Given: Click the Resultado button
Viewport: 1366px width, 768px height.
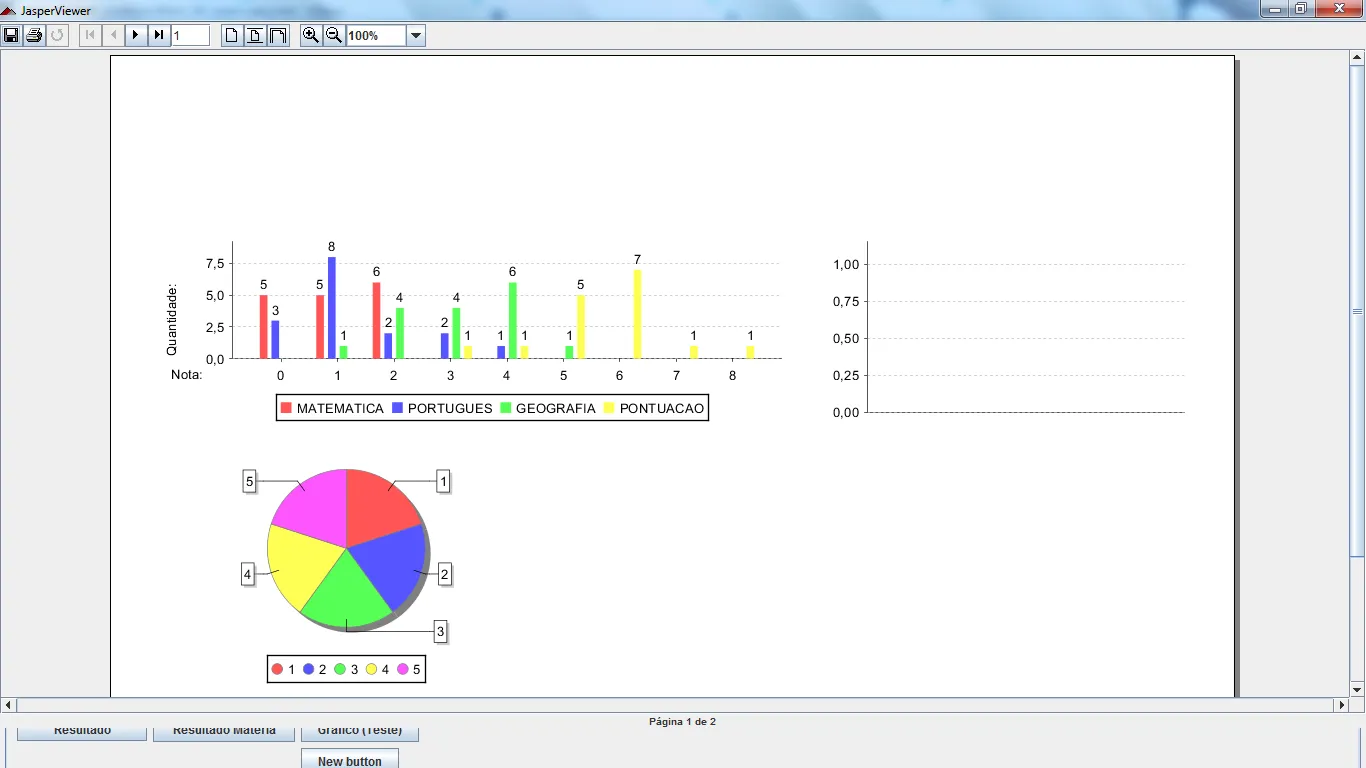Looking at the screenshot, I should pos(82,733).
